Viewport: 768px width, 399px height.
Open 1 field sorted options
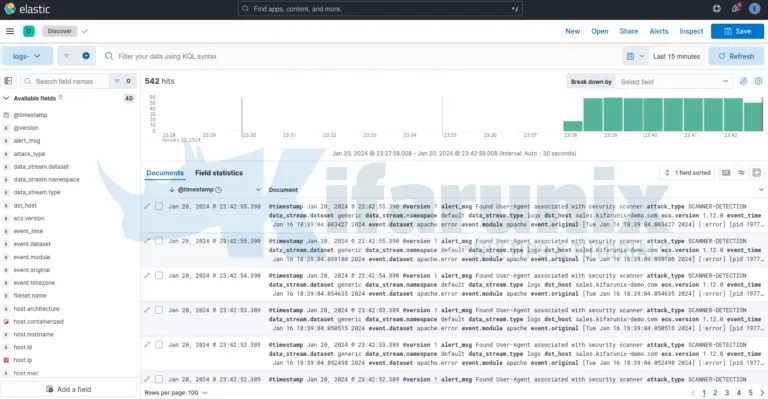[687, 172]
